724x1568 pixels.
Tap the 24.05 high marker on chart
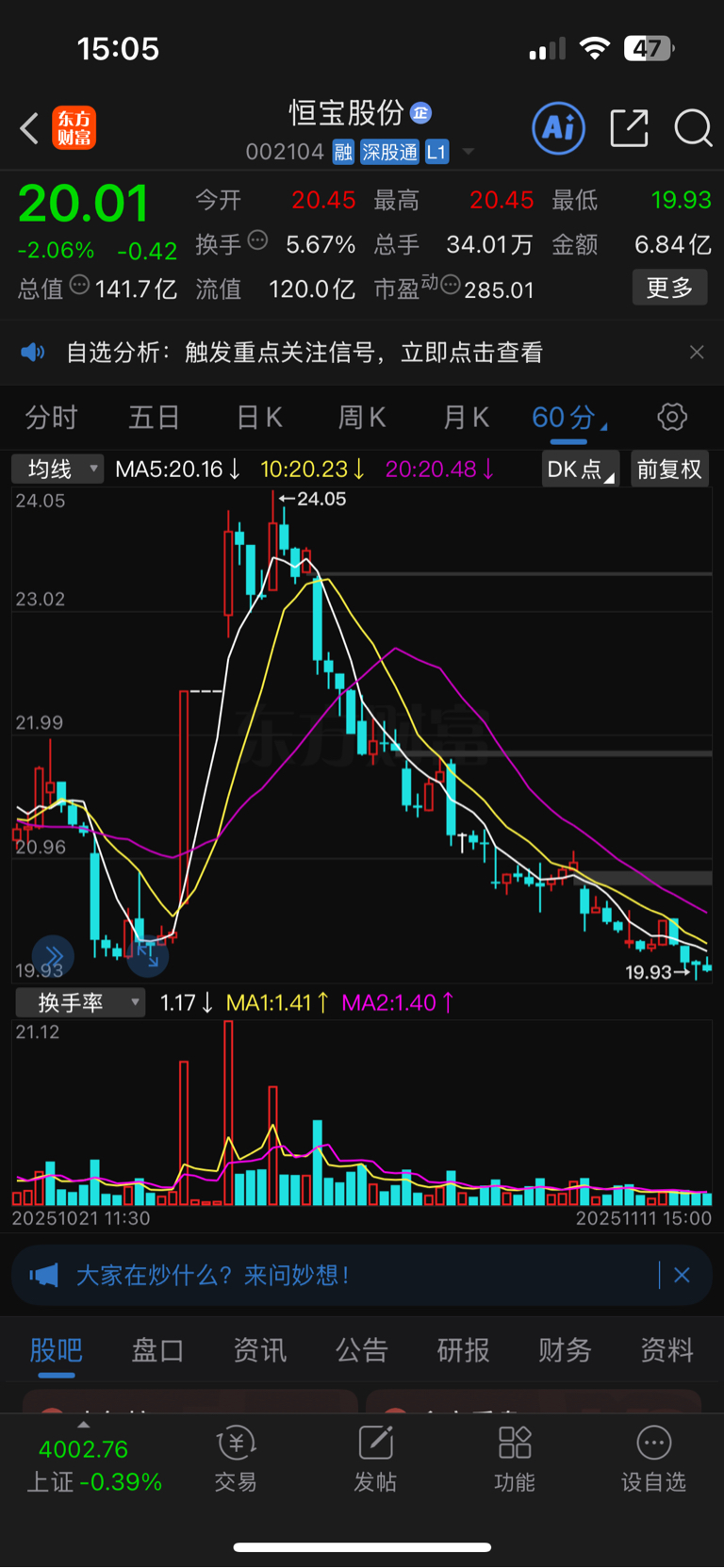pyautogui.click(x=313, y=499)
